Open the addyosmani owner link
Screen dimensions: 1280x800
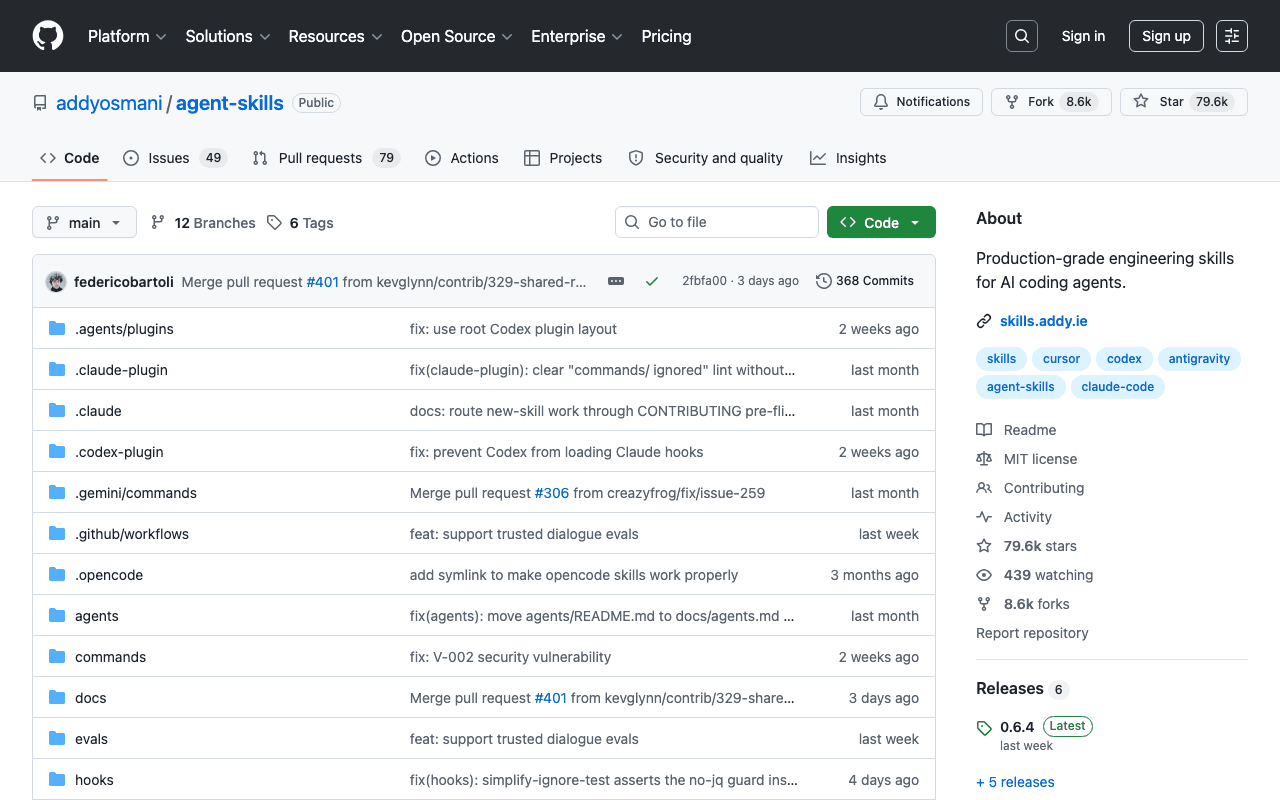pos(109,103)
